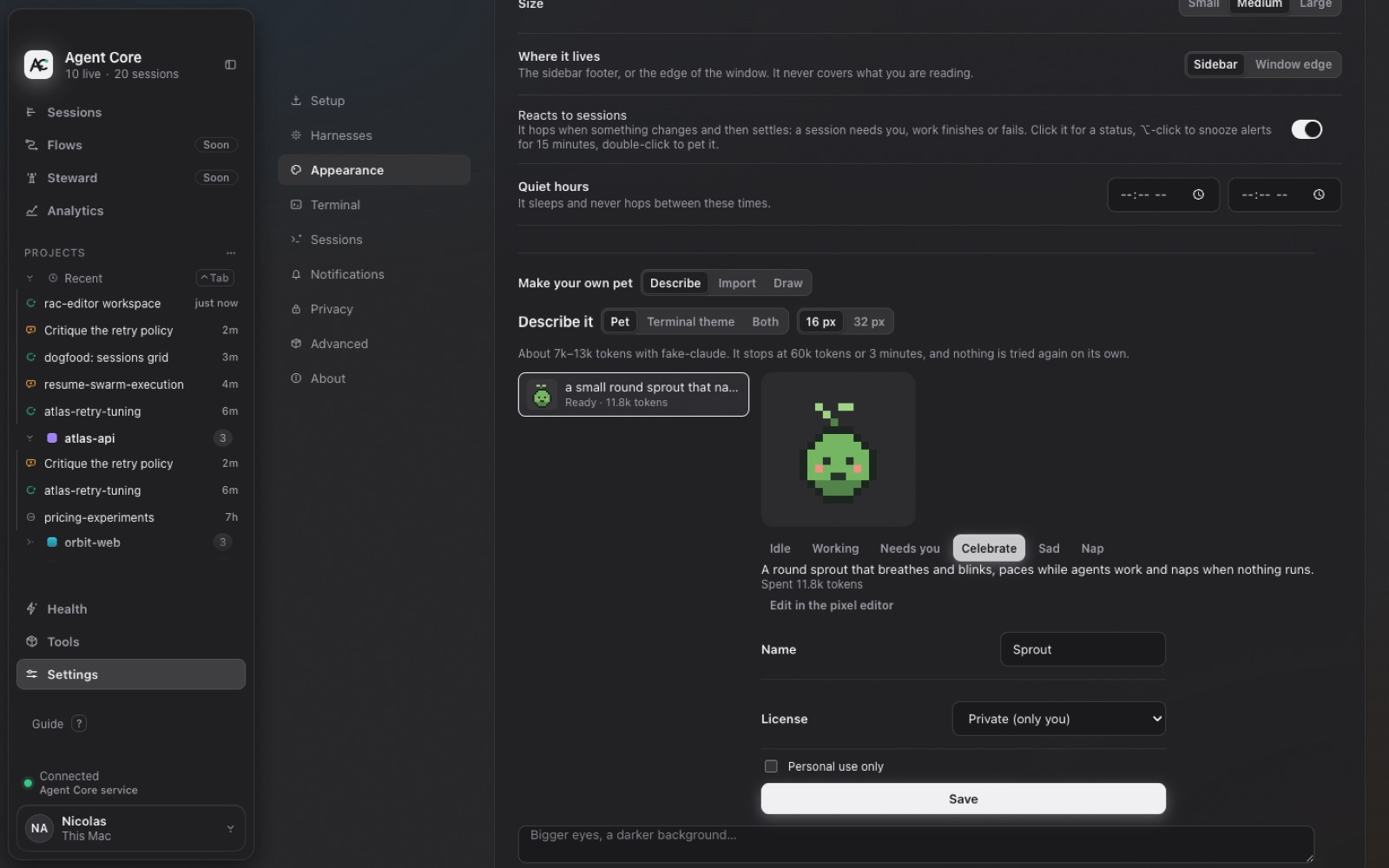Open the License dropdown

click(1058, 719)
